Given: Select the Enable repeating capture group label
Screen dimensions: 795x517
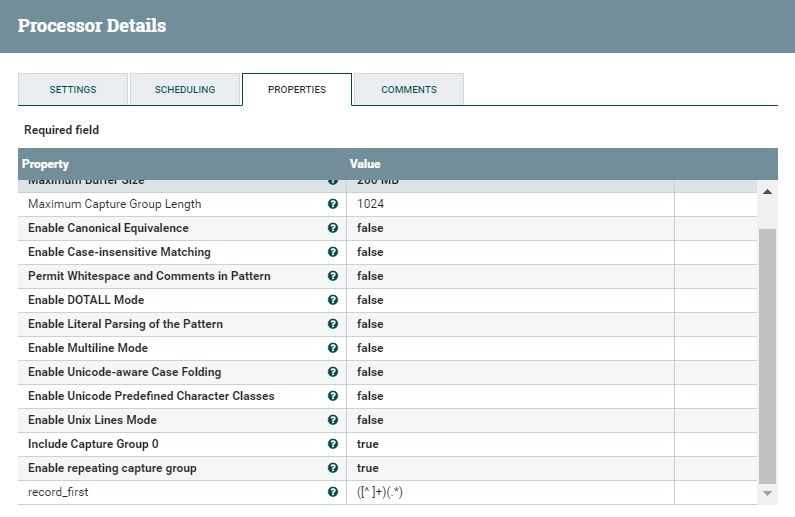Looking at the screenshot, I should (112, 468).
